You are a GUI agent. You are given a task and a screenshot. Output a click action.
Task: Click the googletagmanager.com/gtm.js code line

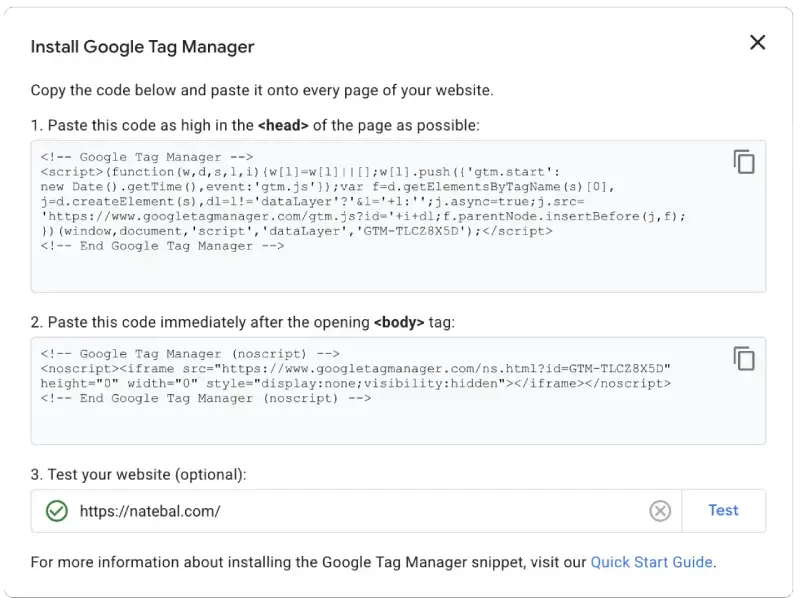pos(363,216)
